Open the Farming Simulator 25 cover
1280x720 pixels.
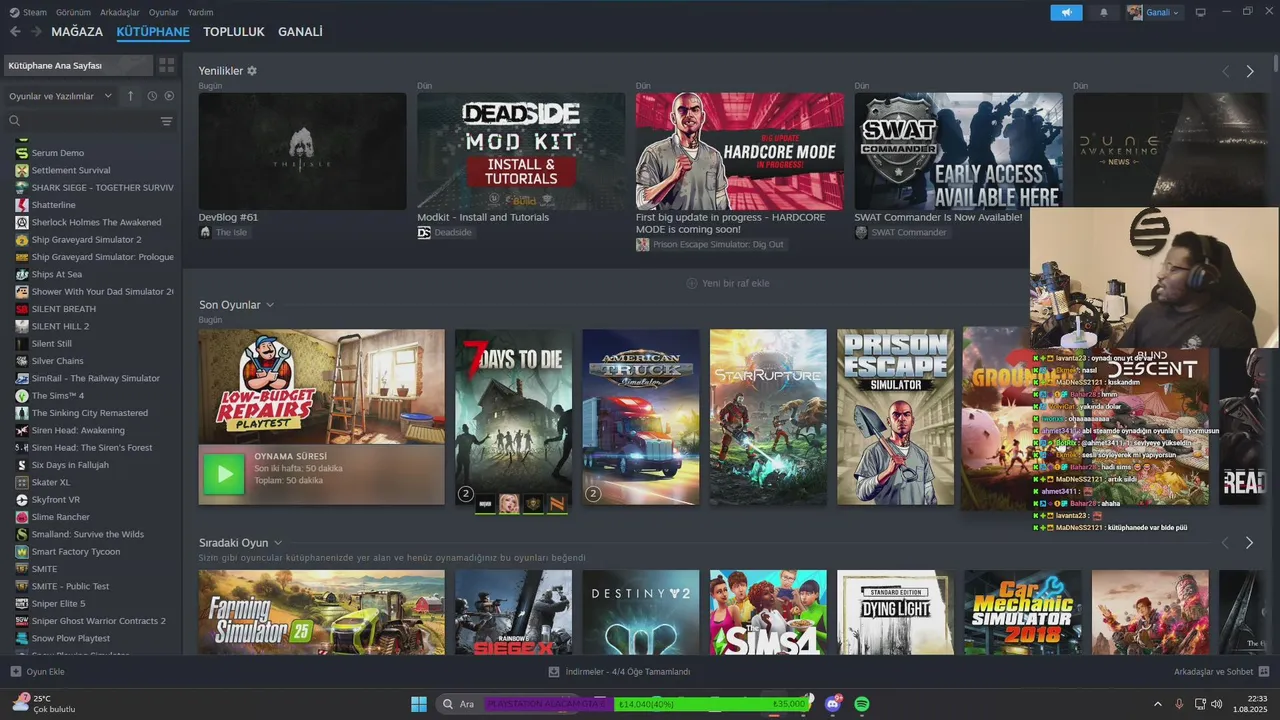[322, 612]
